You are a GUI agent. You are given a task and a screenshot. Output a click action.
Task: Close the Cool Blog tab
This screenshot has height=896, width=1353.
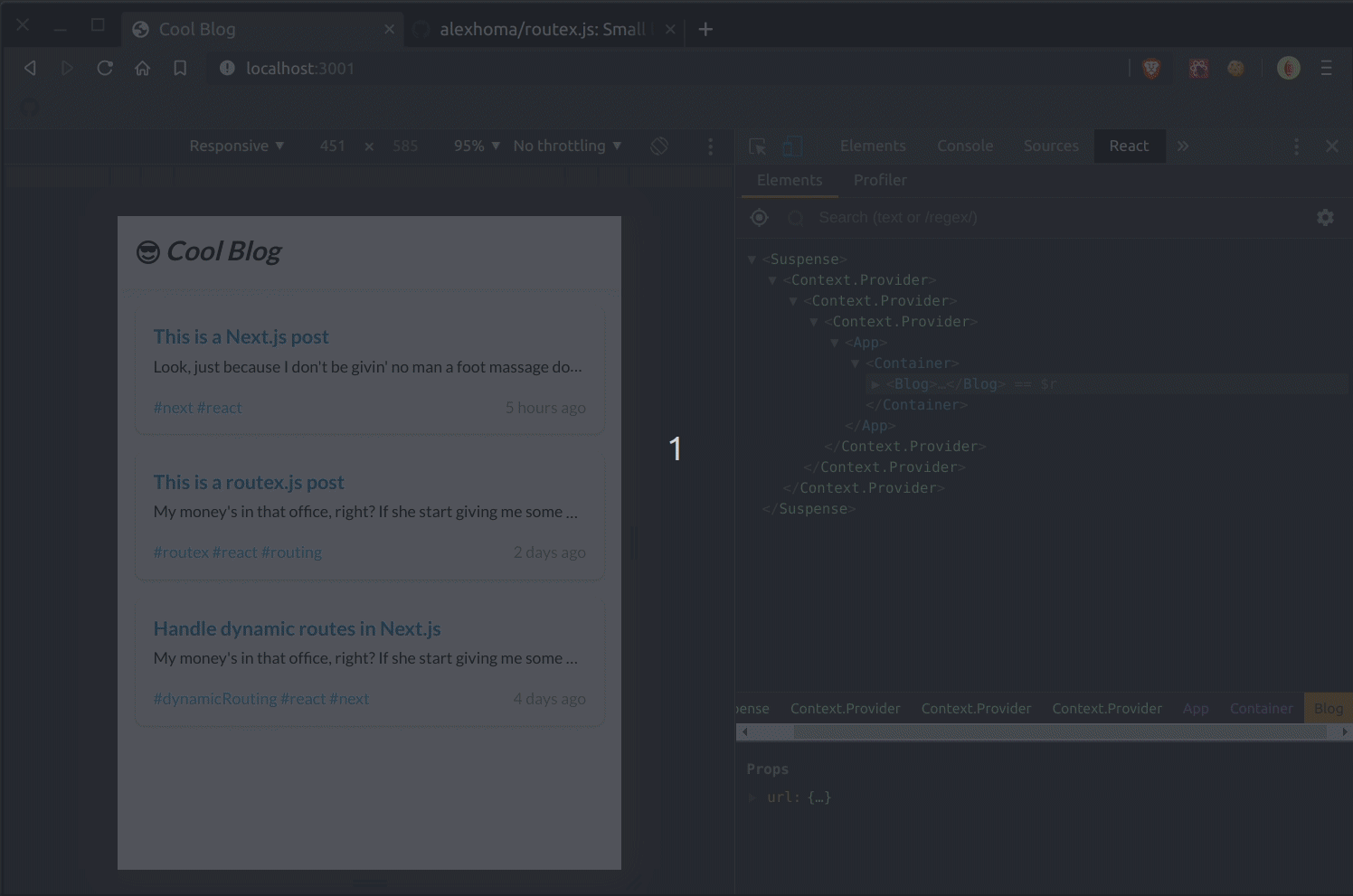(x=389, y=29)
